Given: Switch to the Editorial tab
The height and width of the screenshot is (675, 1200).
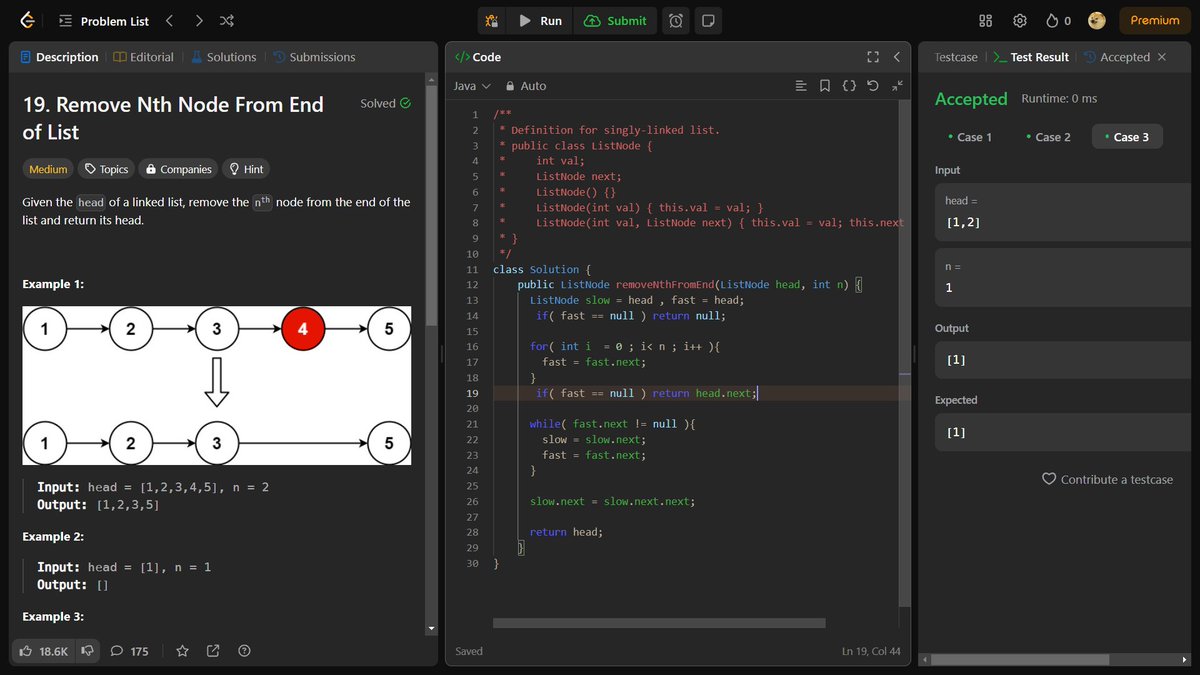Looking at the screenshot, I should tap(143, 57).
